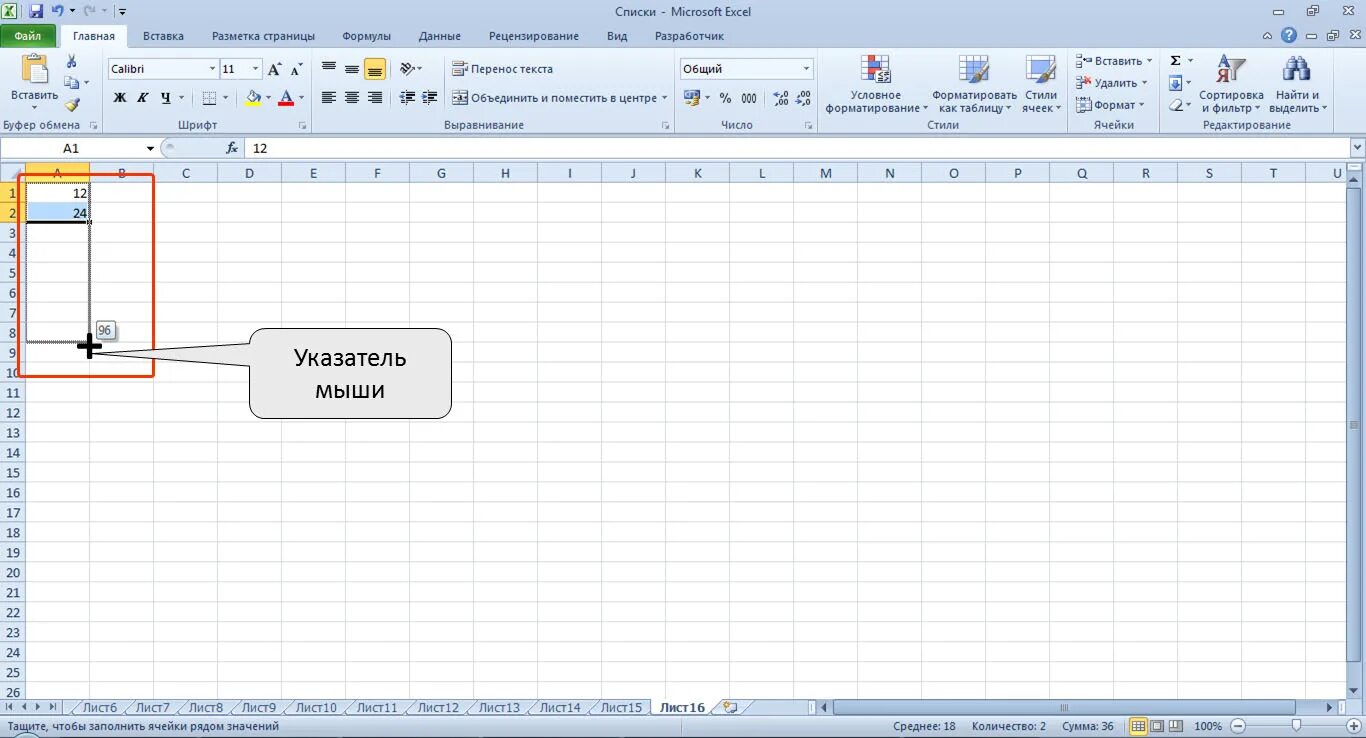Save workbook from quick access toolbar
This screenshot has height=738, width=1366.
[36, 11]
